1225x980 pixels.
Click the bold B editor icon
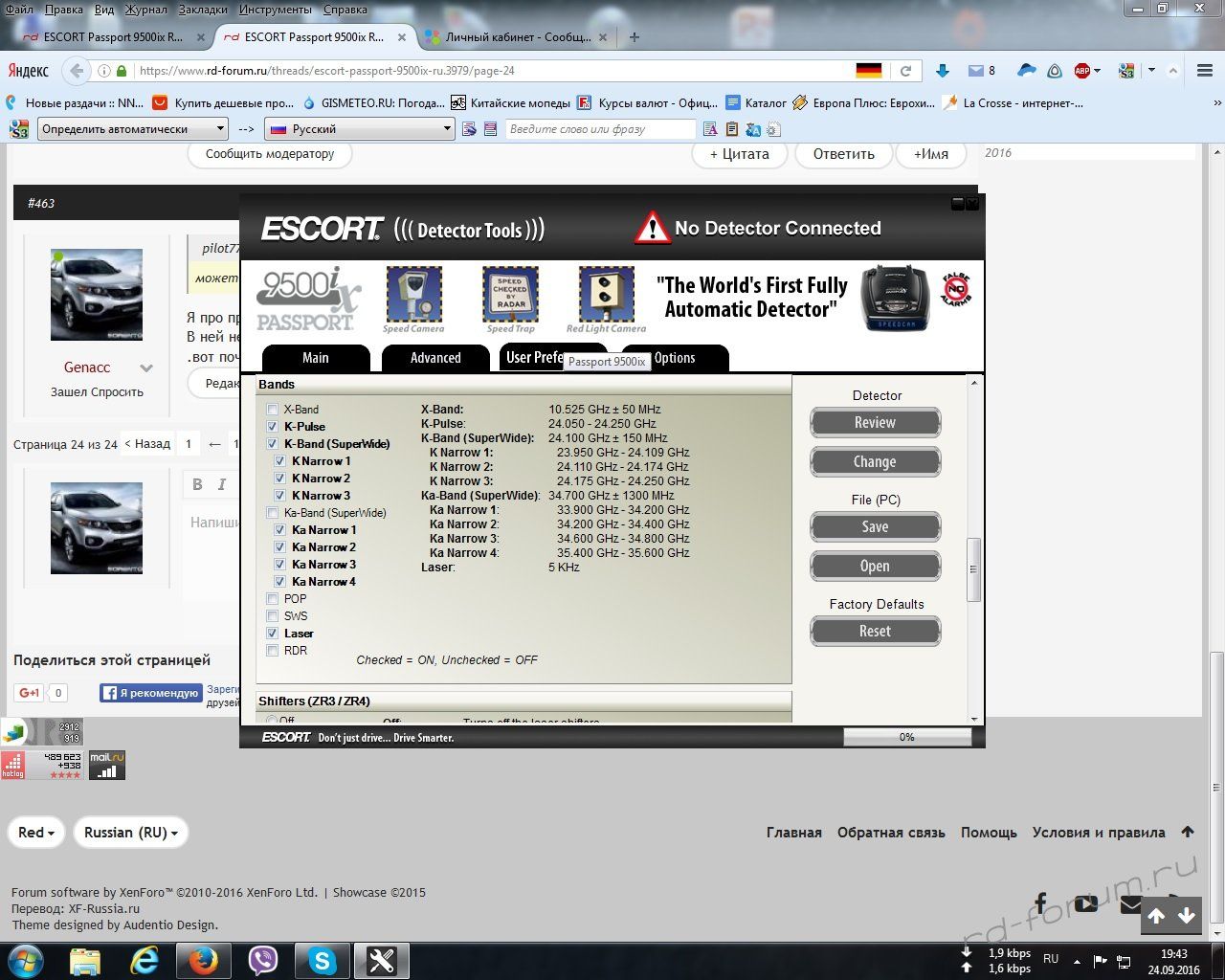pos(197,484)
